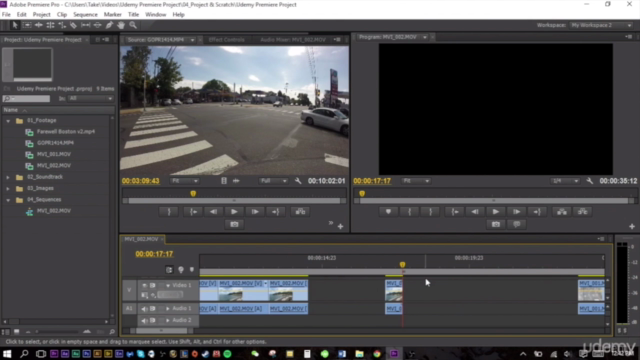
Task: Toggle Audio 2 sync lock
Action: pos(153,320)
